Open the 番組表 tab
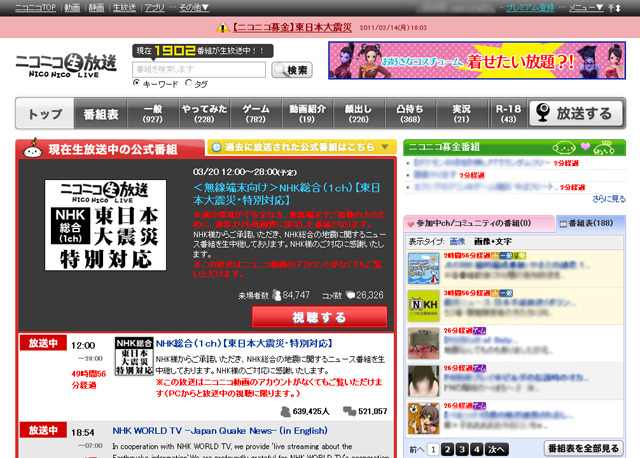The image size is (640, 458). pyautogui.click(x=101, y=114)
